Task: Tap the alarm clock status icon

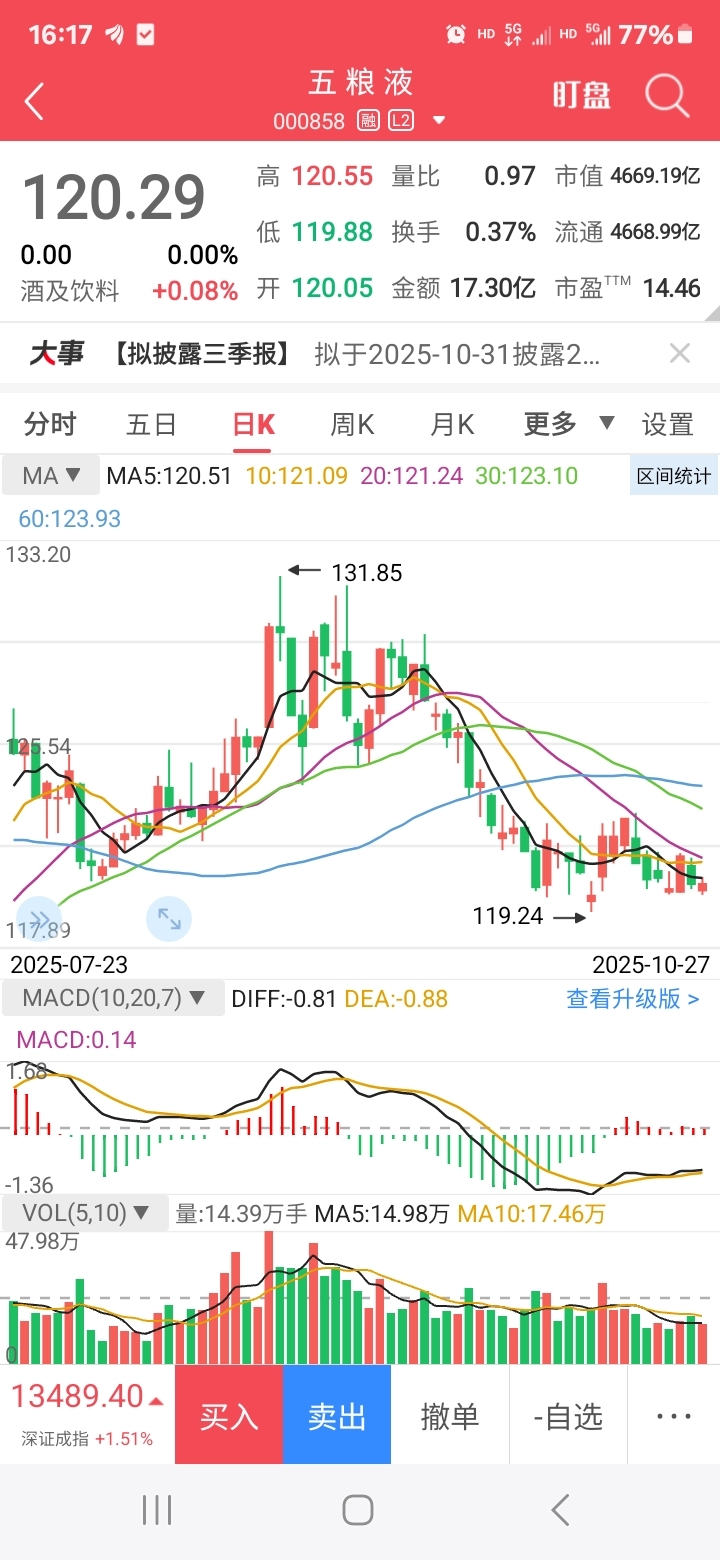Action: 456,35
